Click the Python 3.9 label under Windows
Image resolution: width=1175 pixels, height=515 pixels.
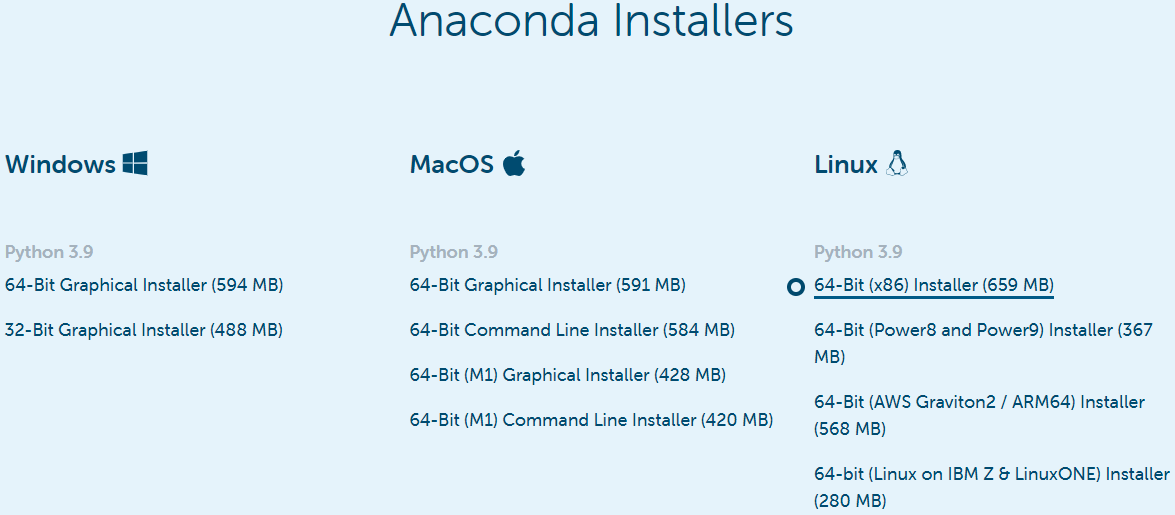49,252
